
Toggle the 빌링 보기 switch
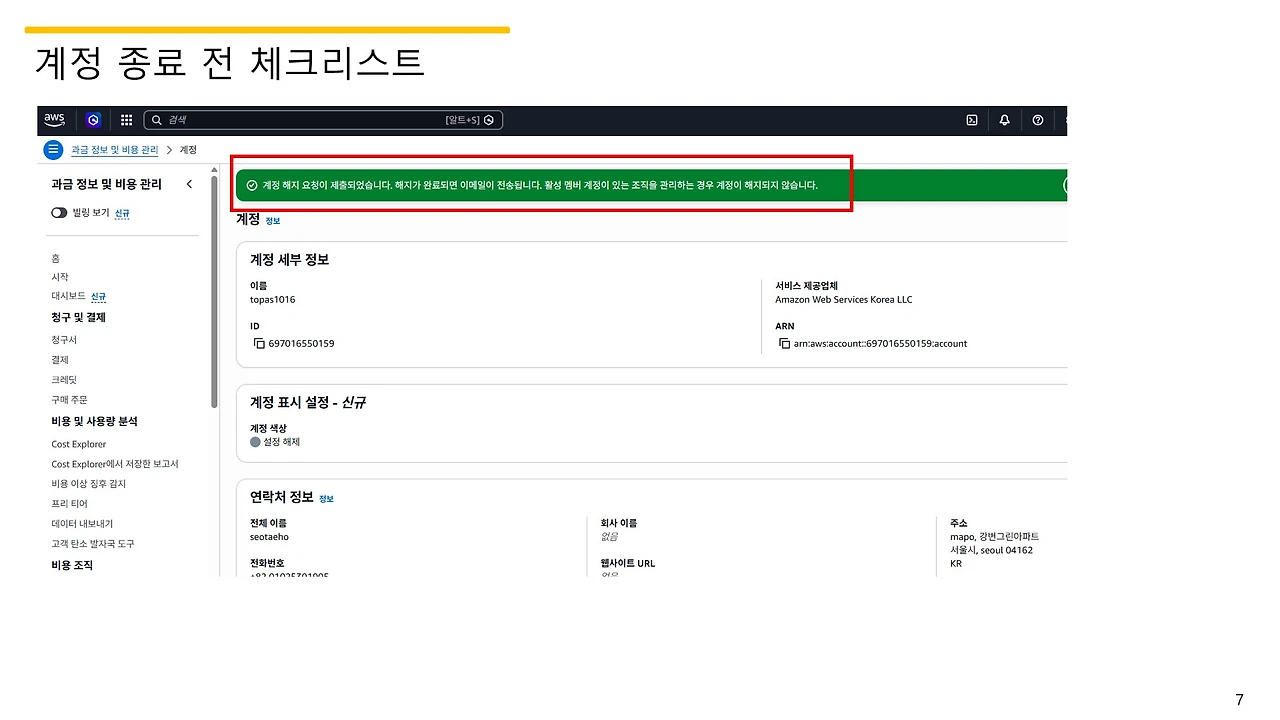pyautogui.click(x=59, y=213)
